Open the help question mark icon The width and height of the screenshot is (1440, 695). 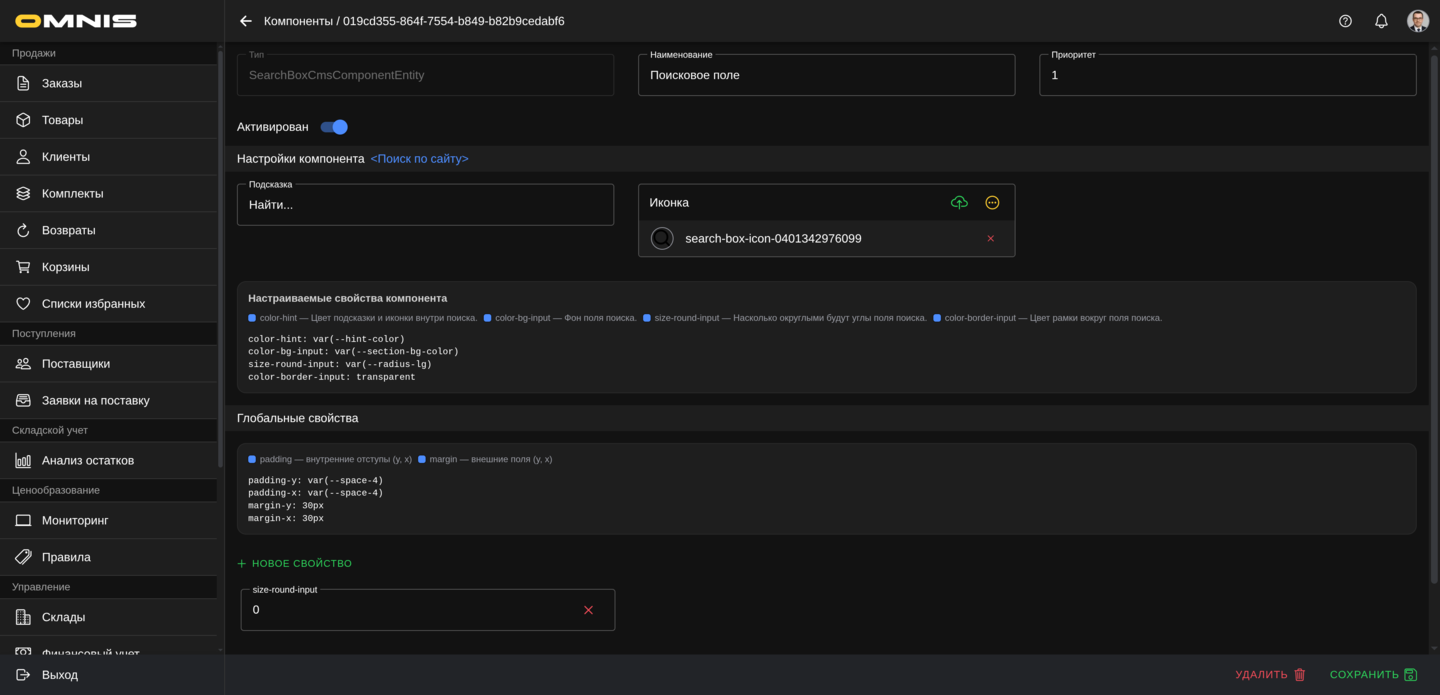1345,21
